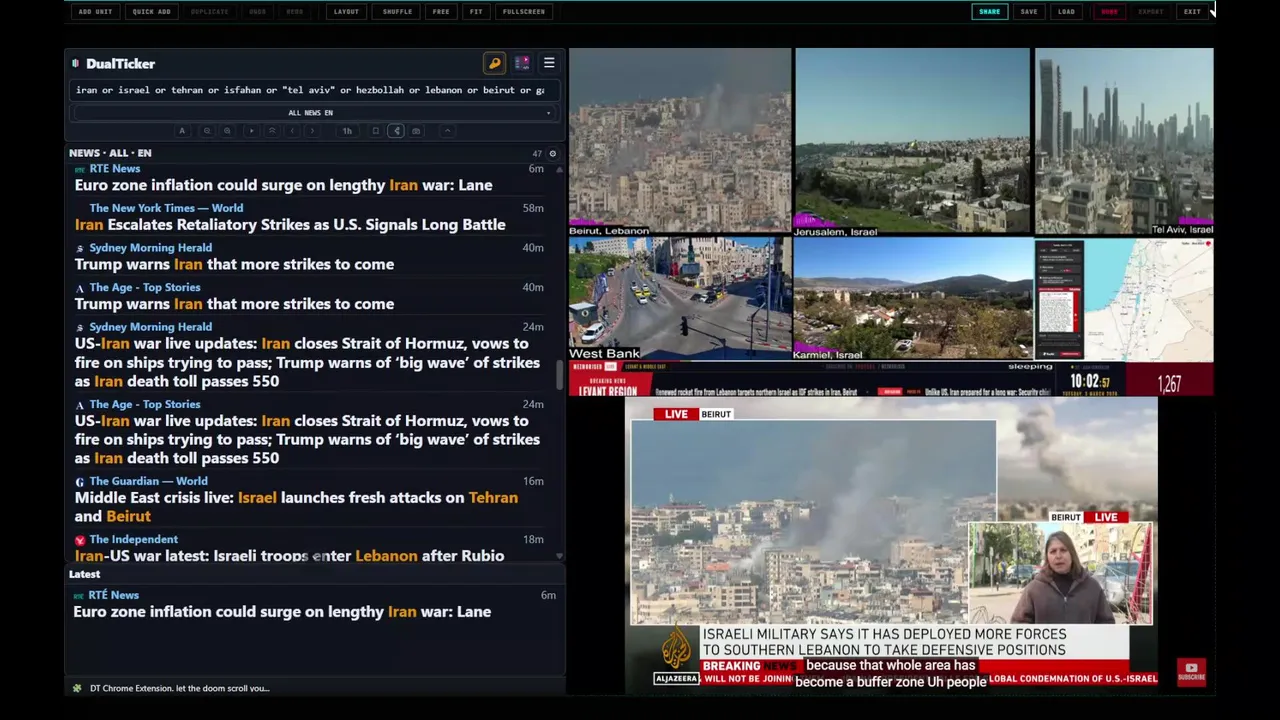Click the Al Jazeera live video
The height and width of the screenshot is (720, 1280).
point(891,547)
